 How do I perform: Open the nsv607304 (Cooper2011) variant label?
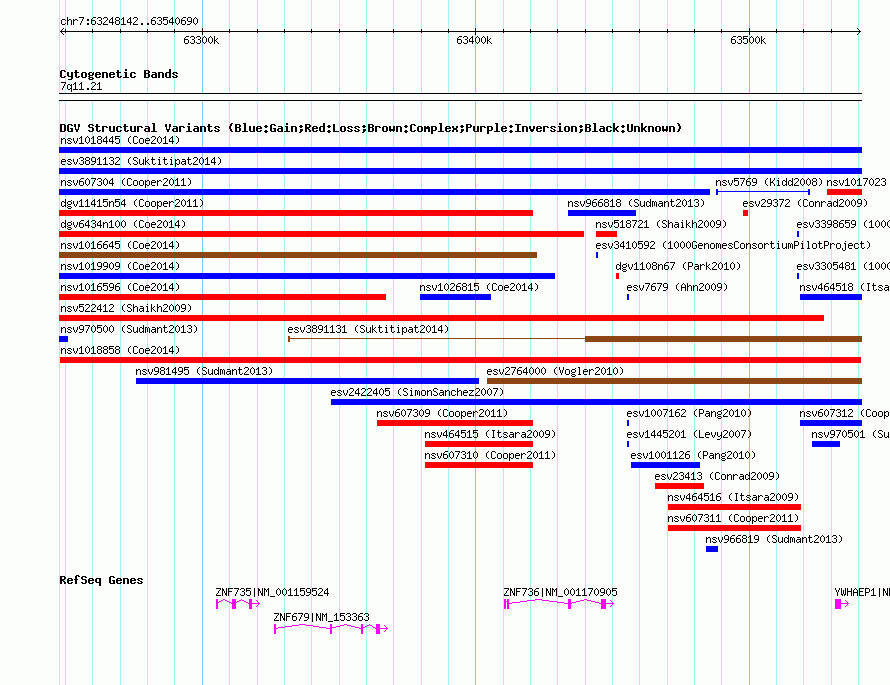126,182
